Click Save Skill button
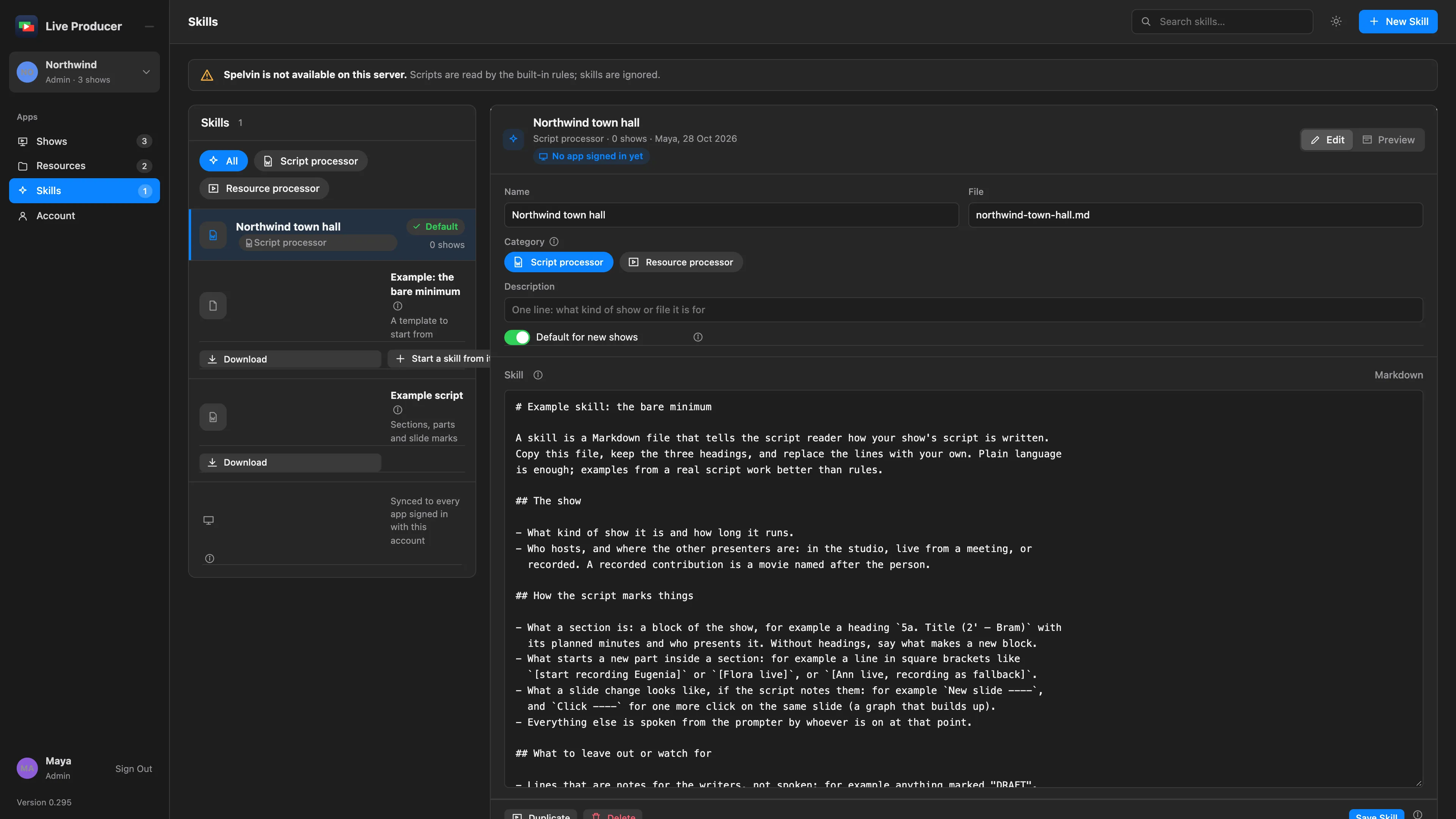This screenshot has width=1456, height=819. [x=1376, y=815]
